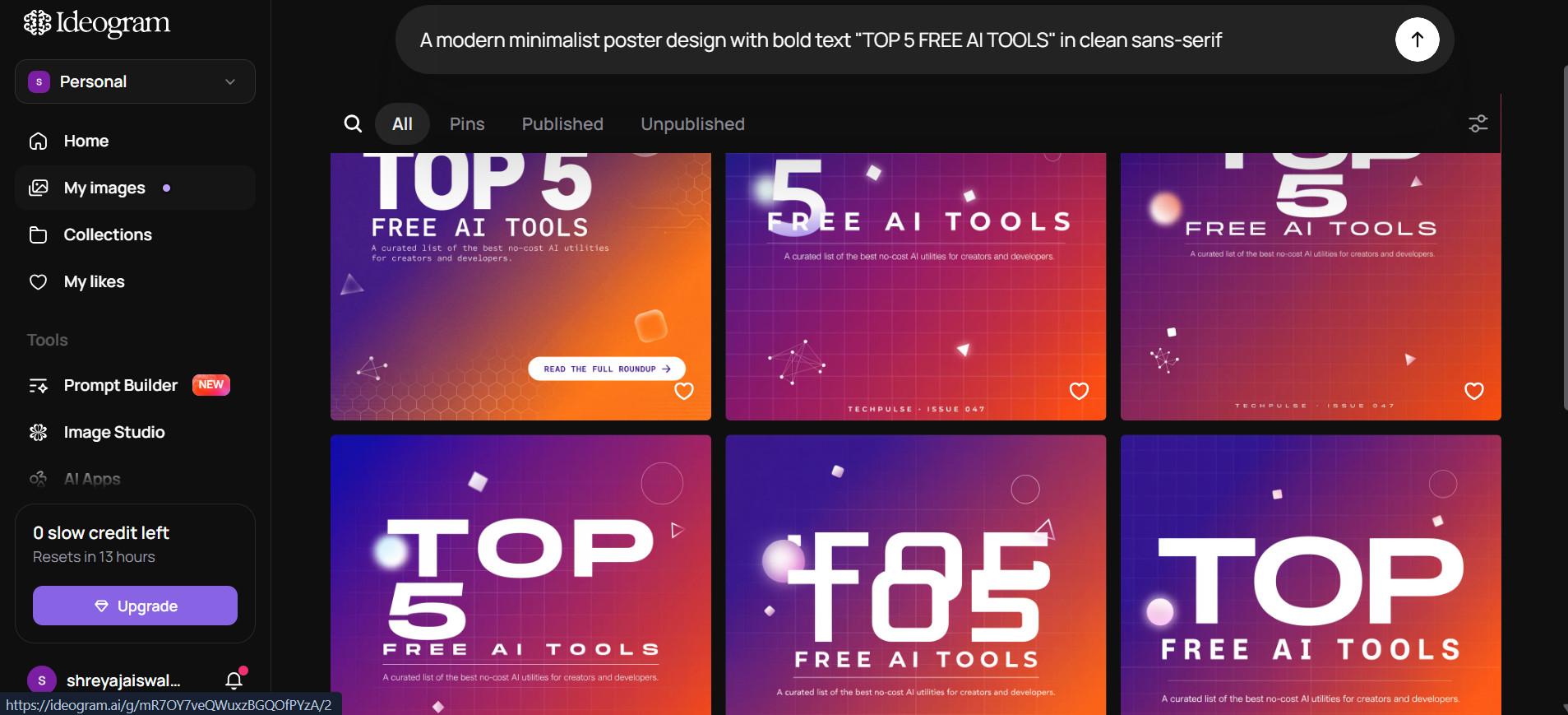Select the All filter tab
1568x715 pixels.
click(x=402, y=123)
